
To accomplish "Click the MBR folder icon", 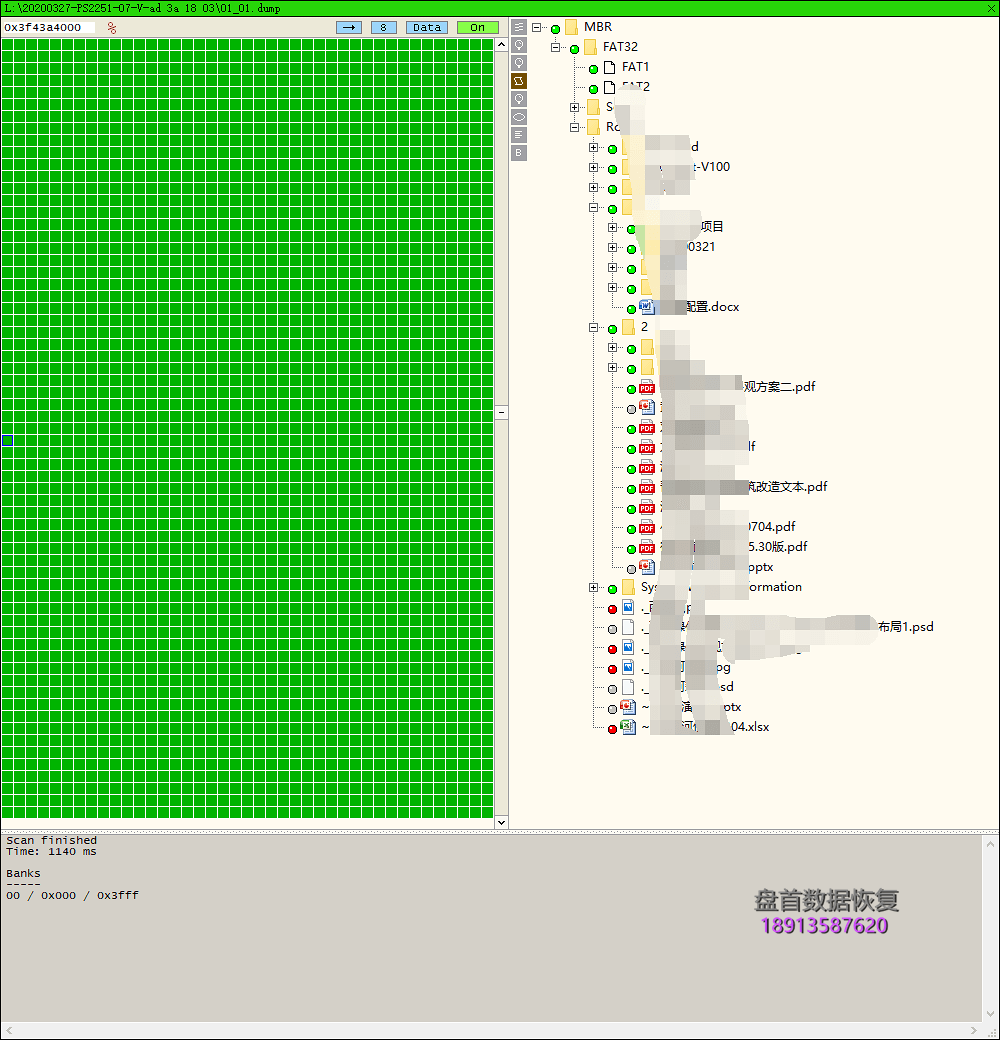I will point(572,27).
